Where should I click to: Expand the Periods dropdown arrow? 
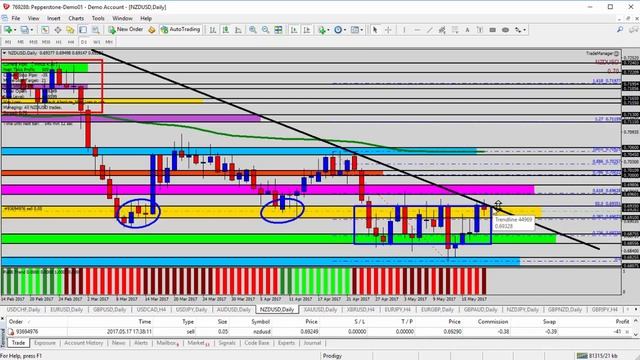345,30
